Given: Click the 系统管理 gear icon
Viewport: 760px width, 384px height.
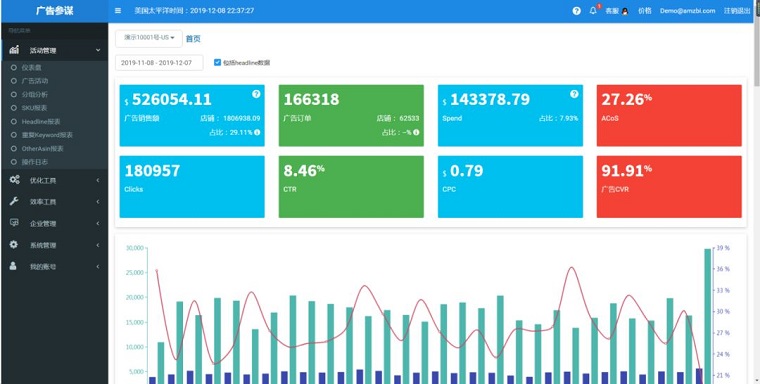Looking at the screenshot, I should (14, 245).
